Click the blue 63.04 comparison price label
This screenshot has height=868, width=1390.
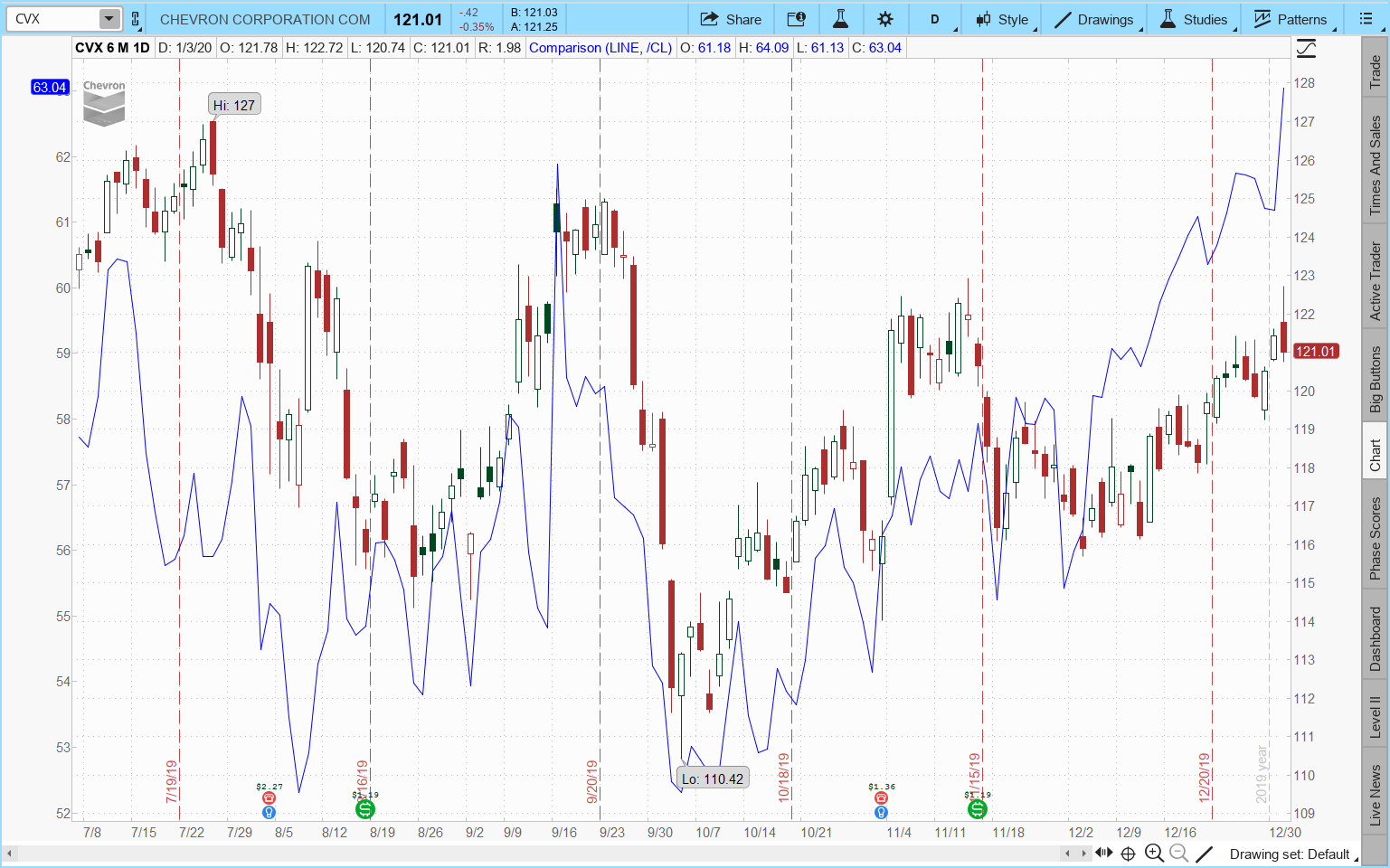point(50,88)
